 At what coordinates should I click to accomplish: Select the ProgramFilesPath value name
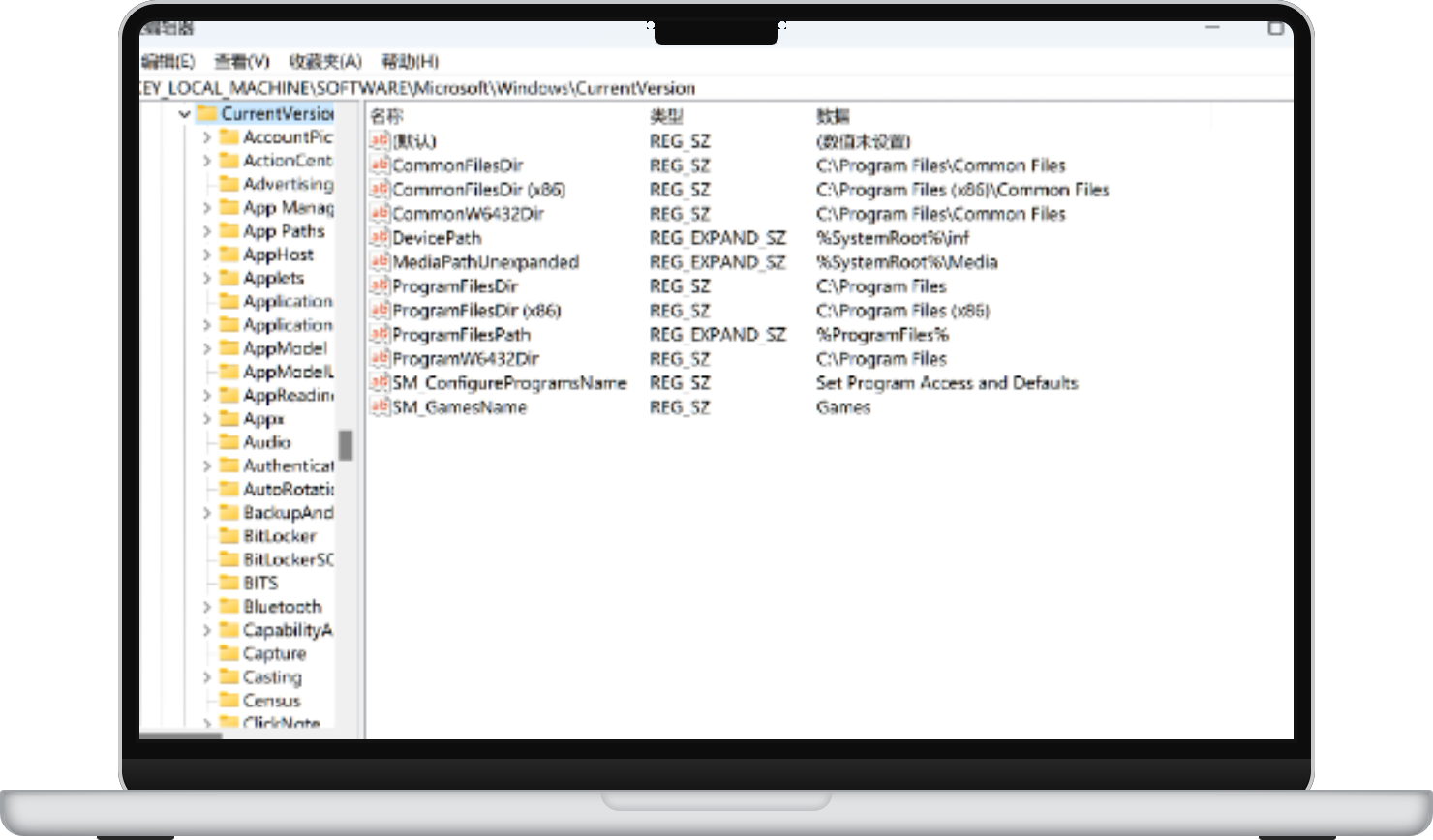[x=462, y=335]
